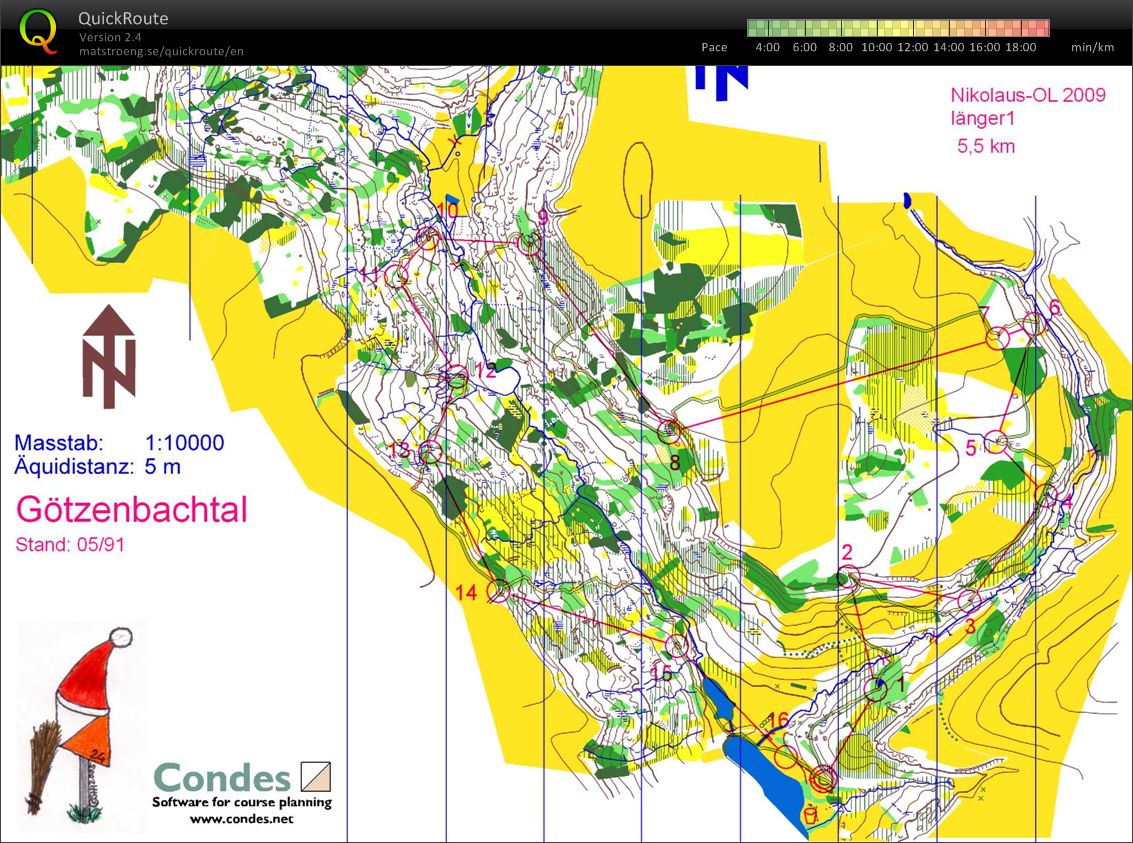Click the QuickRoute Q logo

39,31
